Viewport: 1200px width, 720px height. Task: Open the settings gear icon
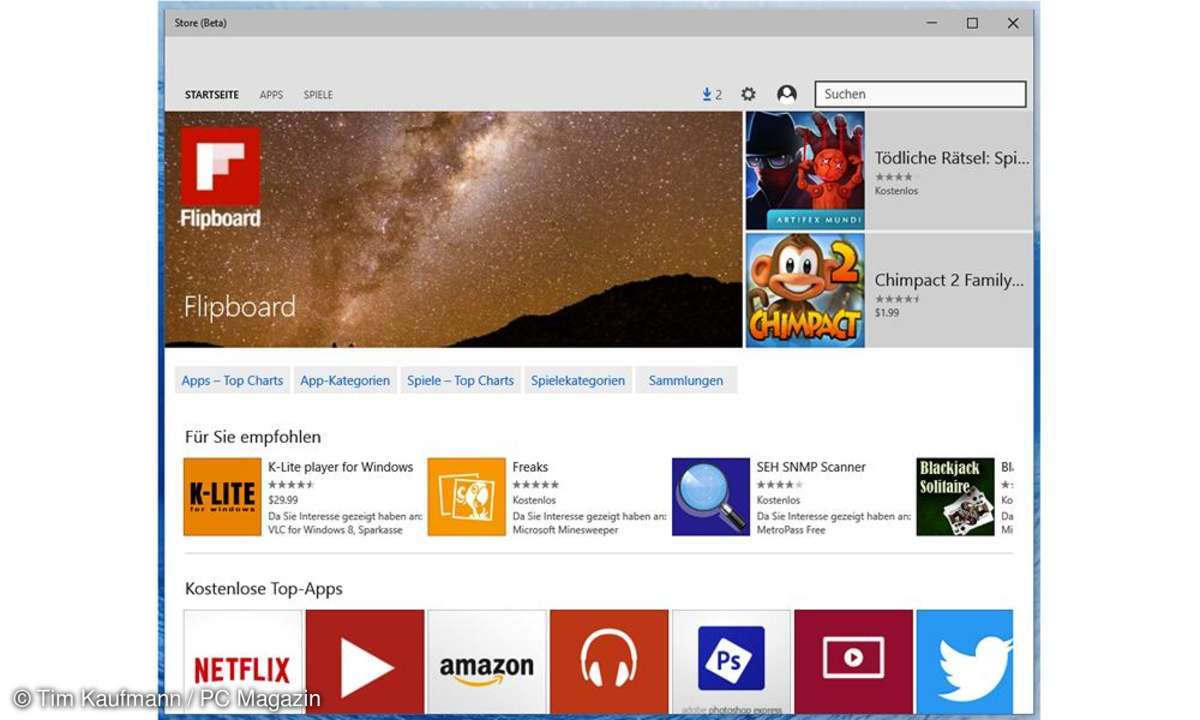pos(748,94)
